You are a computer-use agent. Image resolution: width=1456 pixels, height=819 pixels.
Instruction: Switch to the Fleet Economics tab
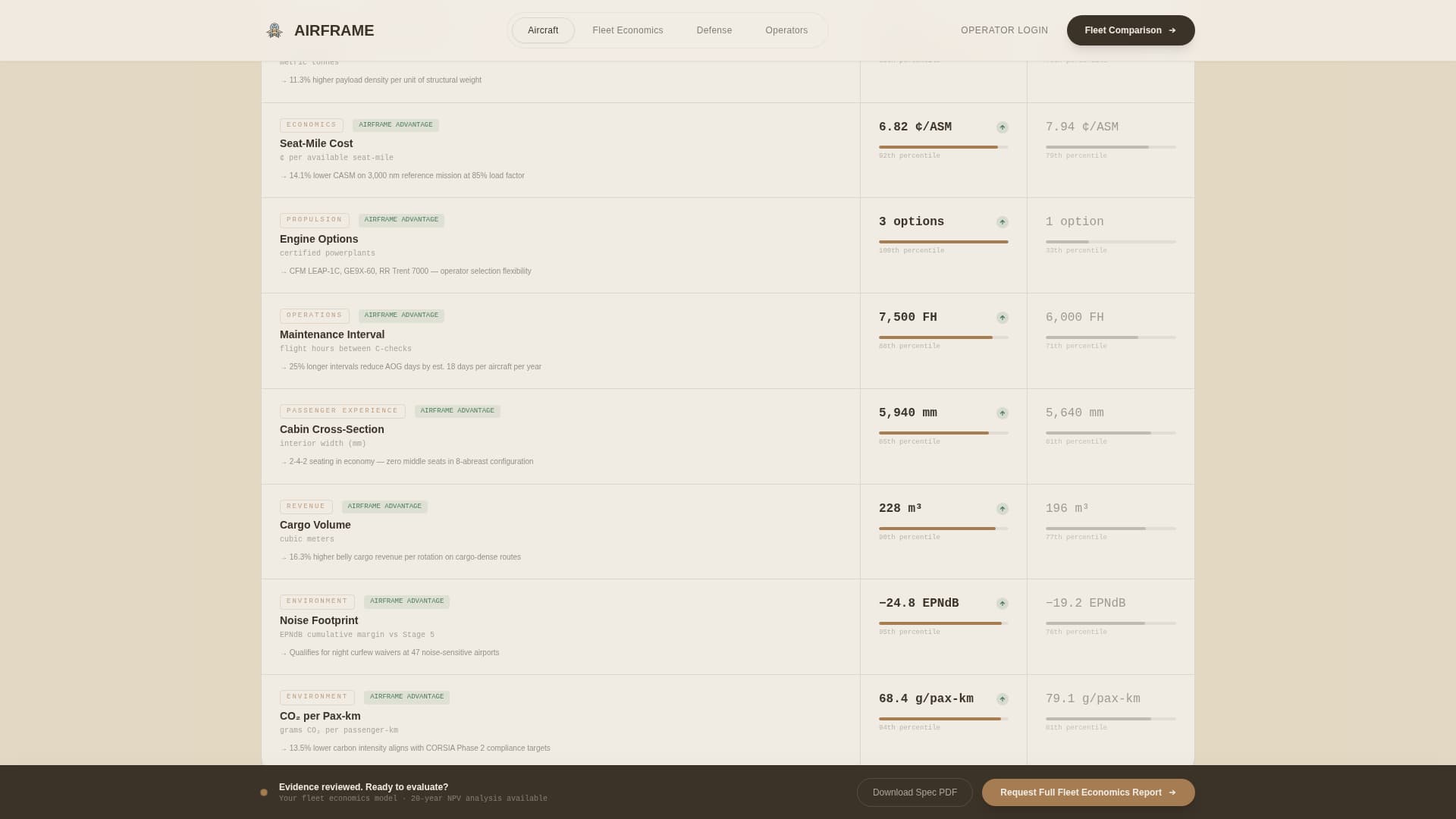point(627,30)
